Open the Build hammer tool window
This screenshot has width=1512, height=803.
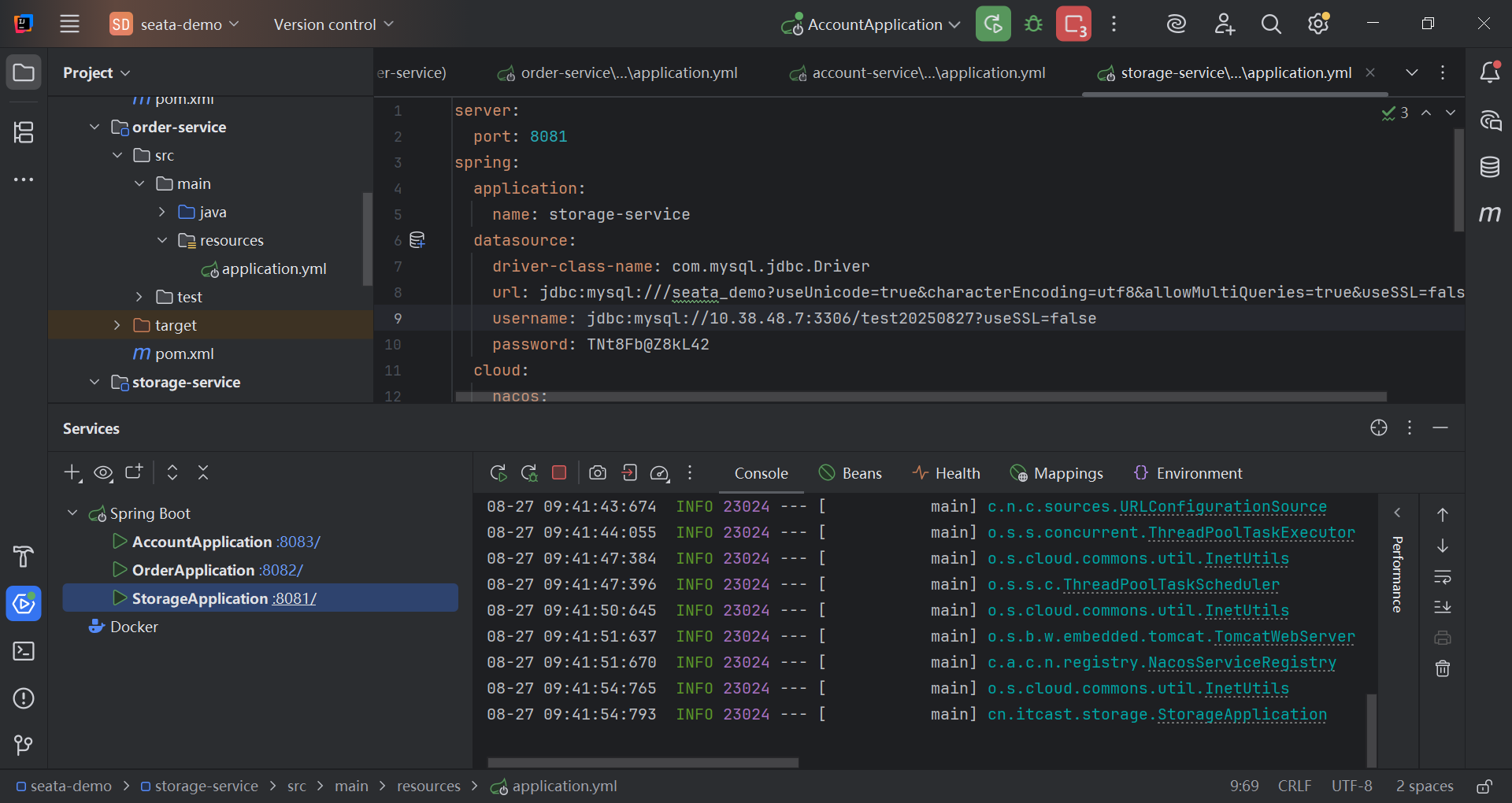(x=24, y=557)
